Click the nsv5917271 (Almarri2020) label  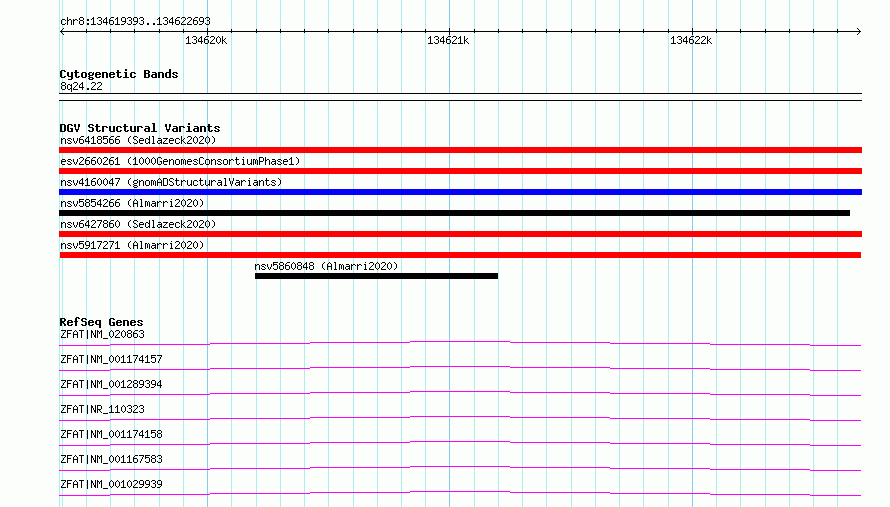click(132, 245)
